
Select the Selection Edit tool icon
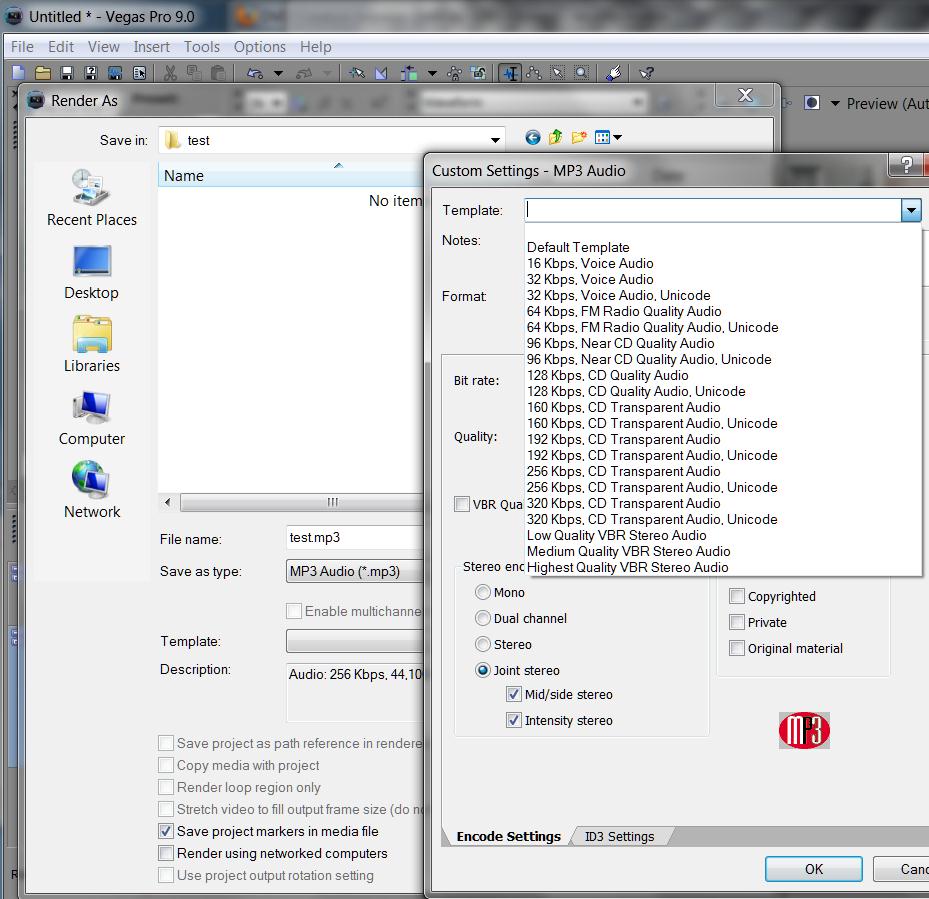(x=558, y=73)
